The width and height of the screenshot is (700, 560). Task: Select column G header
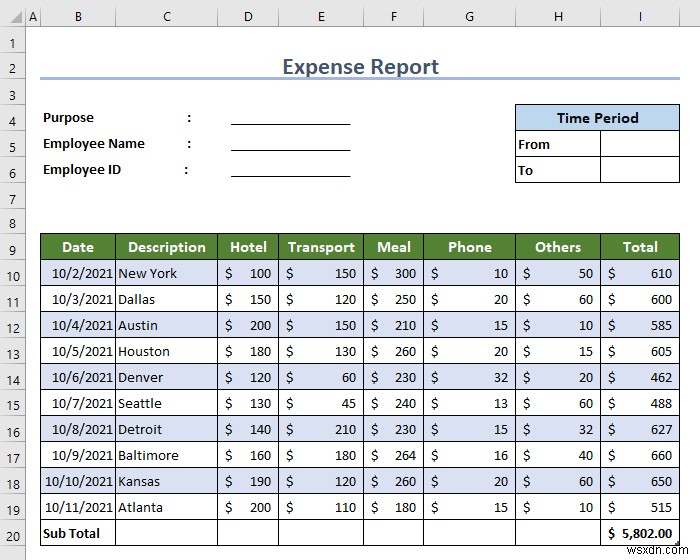point(469,17)
